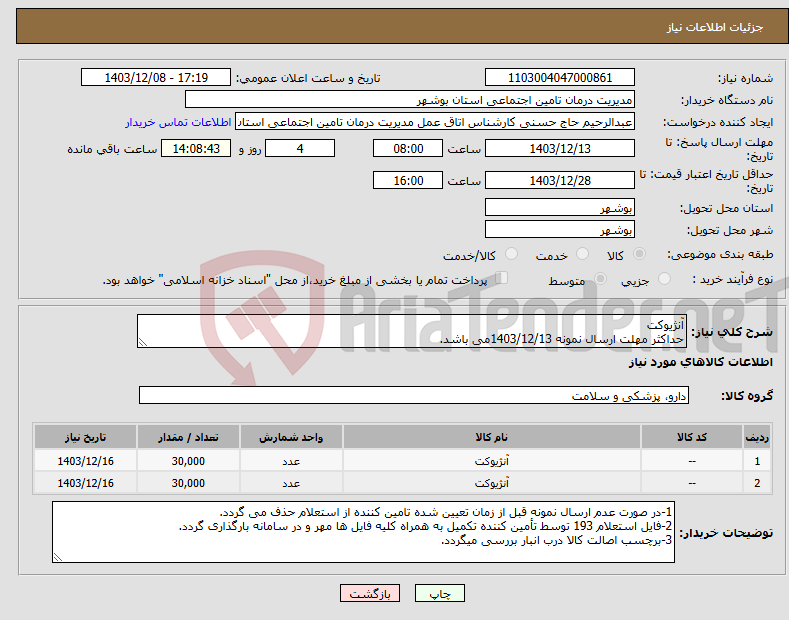Viewport: 789px width, 620px height.
Task: Click the buyer organization name field
Action: coord(410,100)
